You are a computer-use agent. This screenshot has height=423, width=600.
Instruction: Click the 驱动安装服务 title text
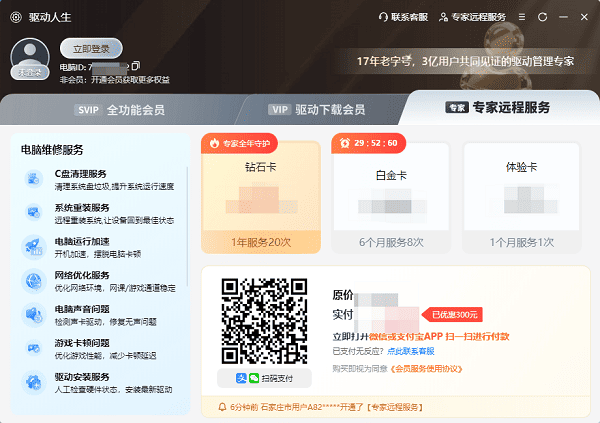point(82,377)
